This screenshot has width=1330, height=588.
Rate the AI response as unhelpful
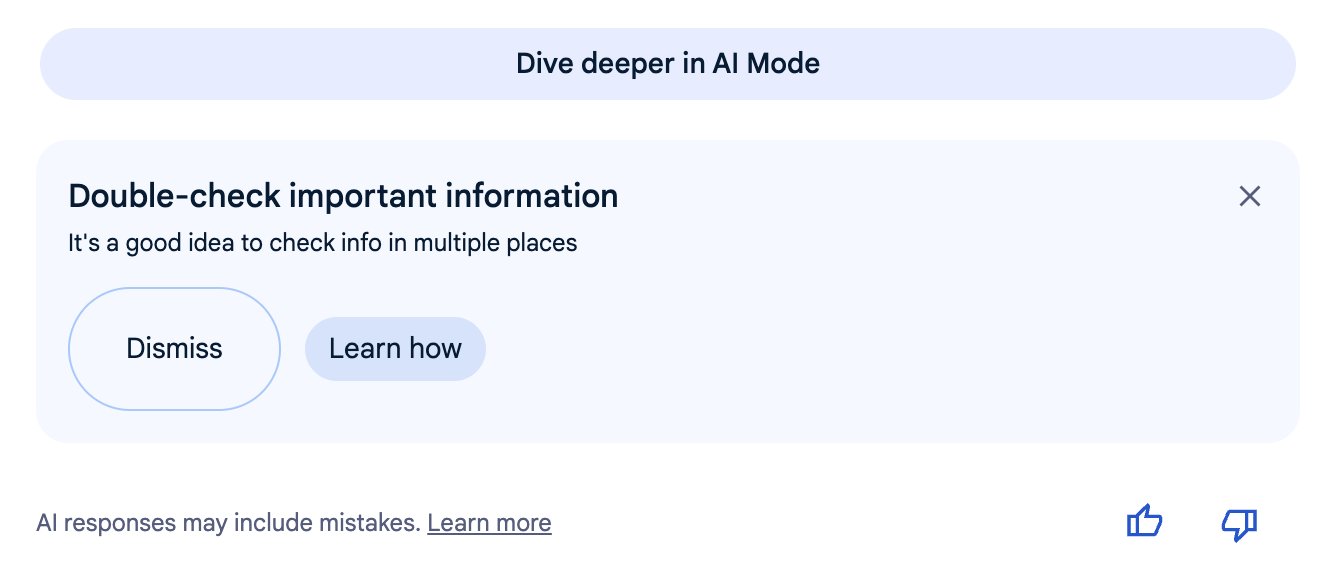pyautogui.click(x=1239, y=523)
